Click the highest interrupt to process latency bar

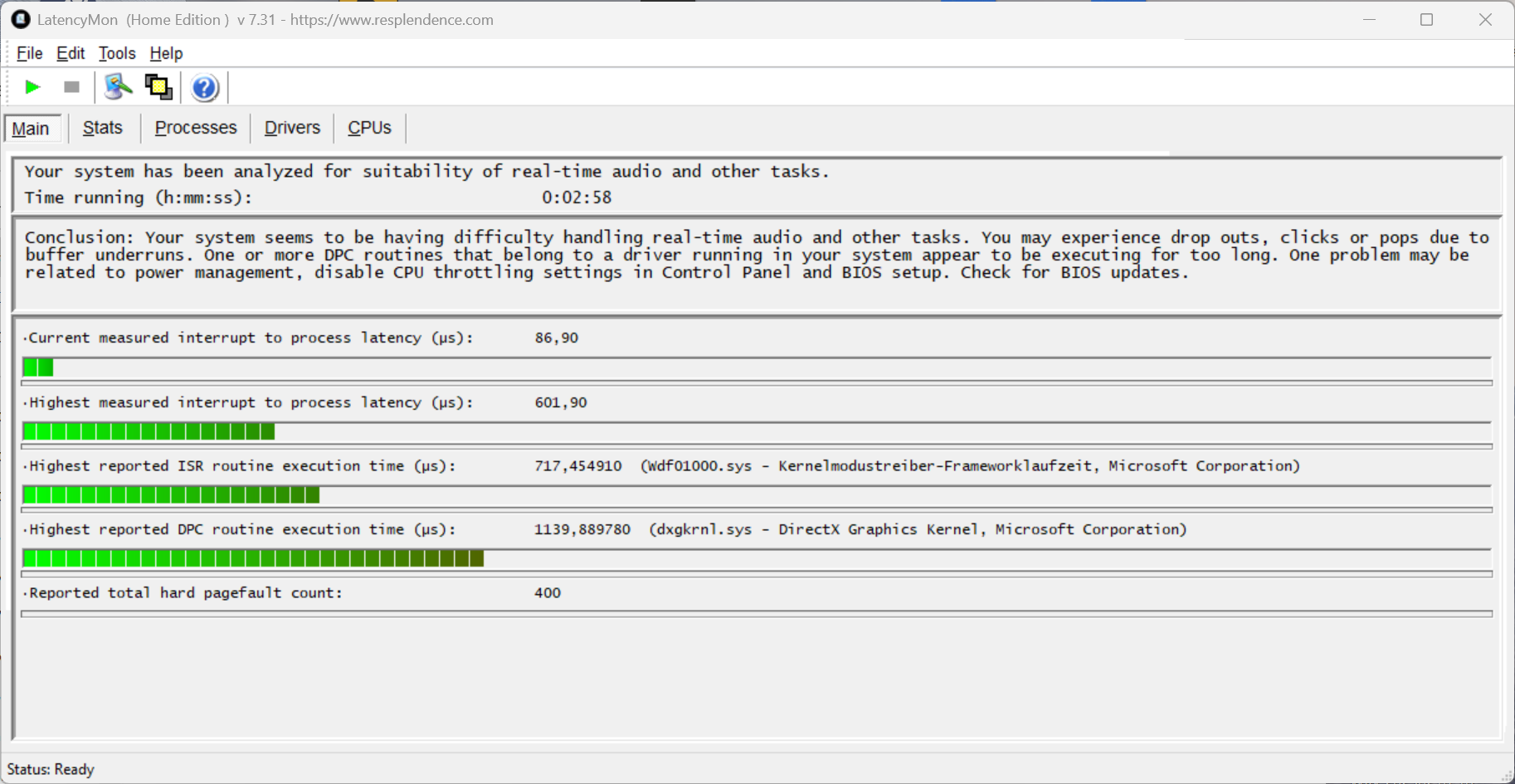[757, 431]
